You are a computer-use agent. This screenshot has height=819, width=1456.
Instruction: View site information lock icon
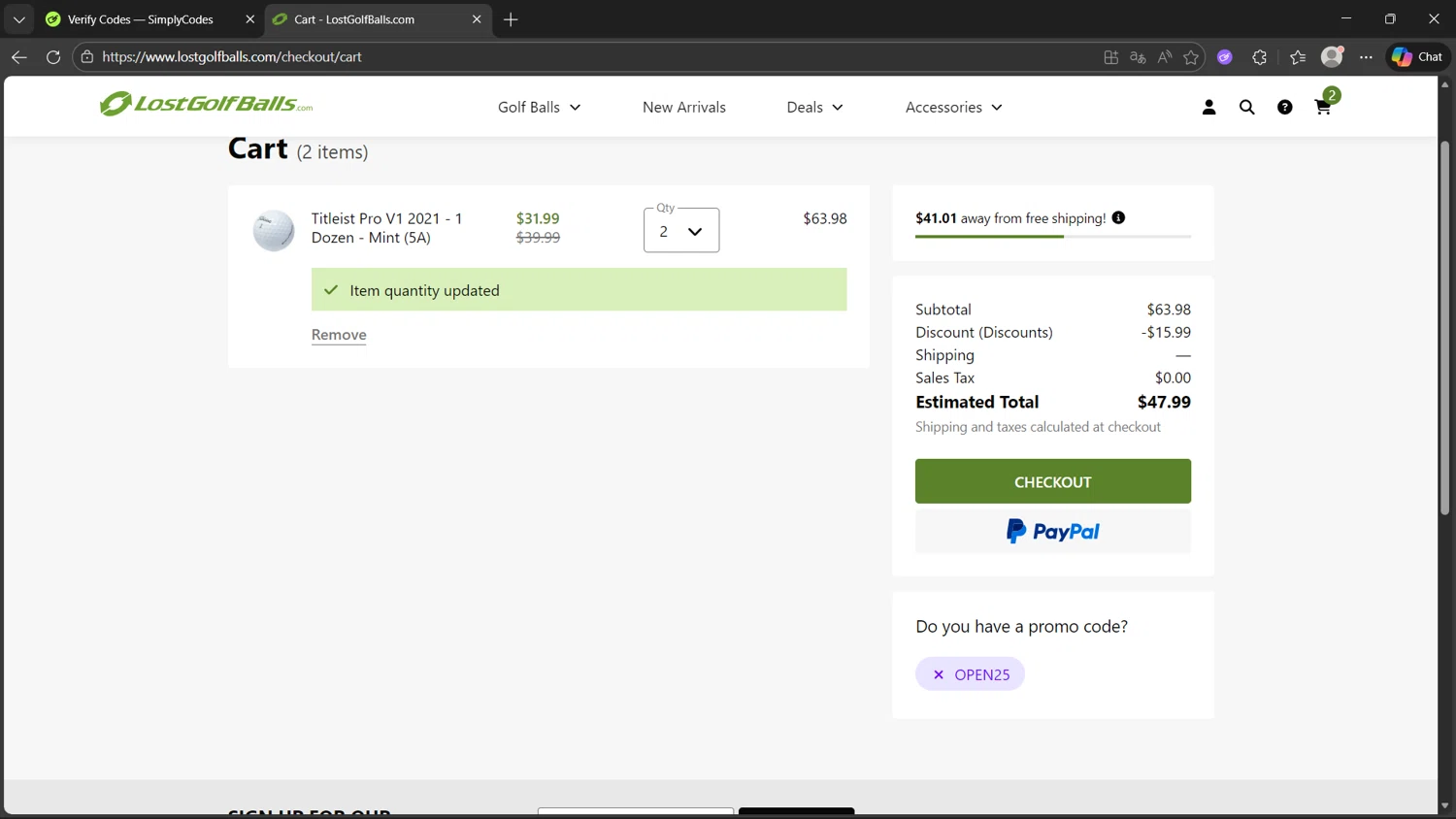(x=87, y=57)
